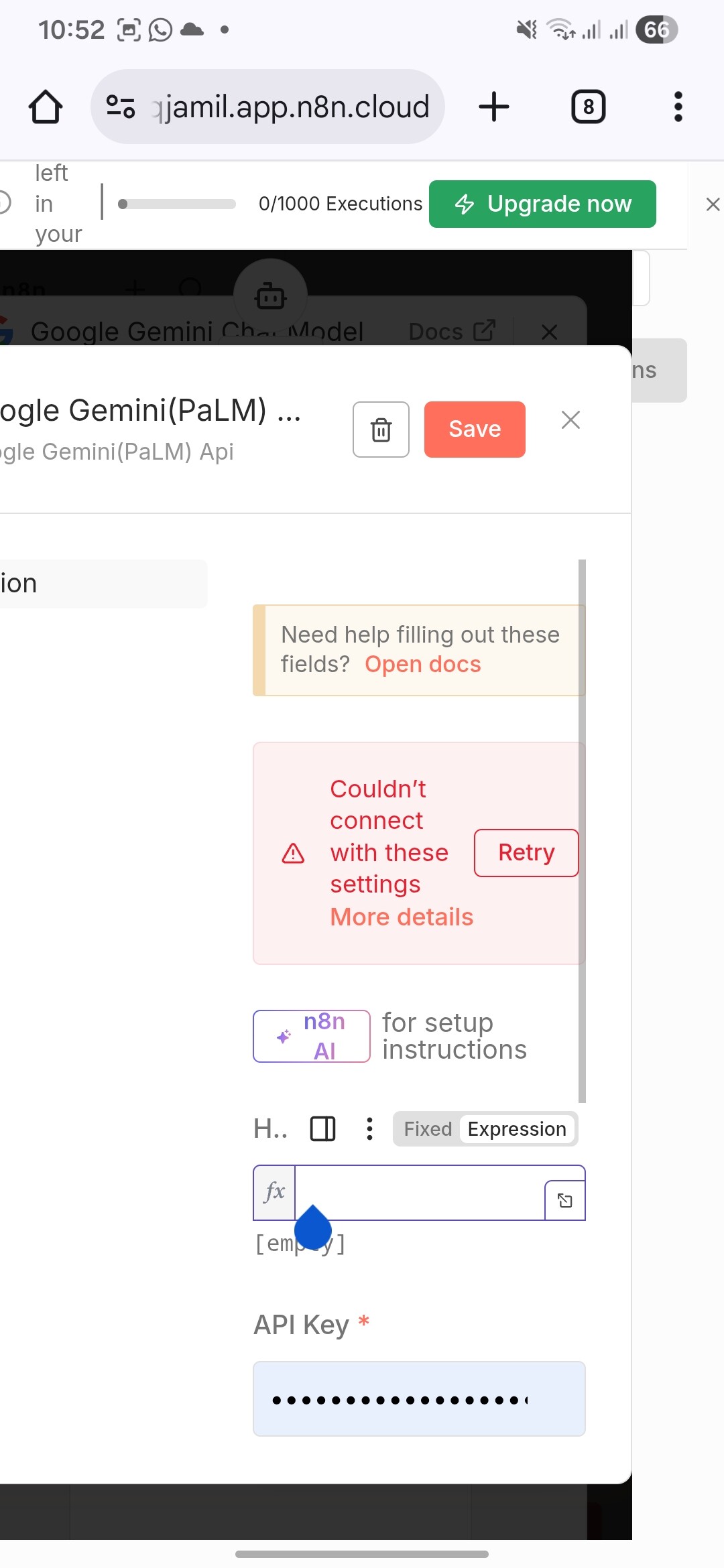Save the Gemini credential
Image resolution: width=724 pixels, height=1568 pixels.
pos(475,430)
